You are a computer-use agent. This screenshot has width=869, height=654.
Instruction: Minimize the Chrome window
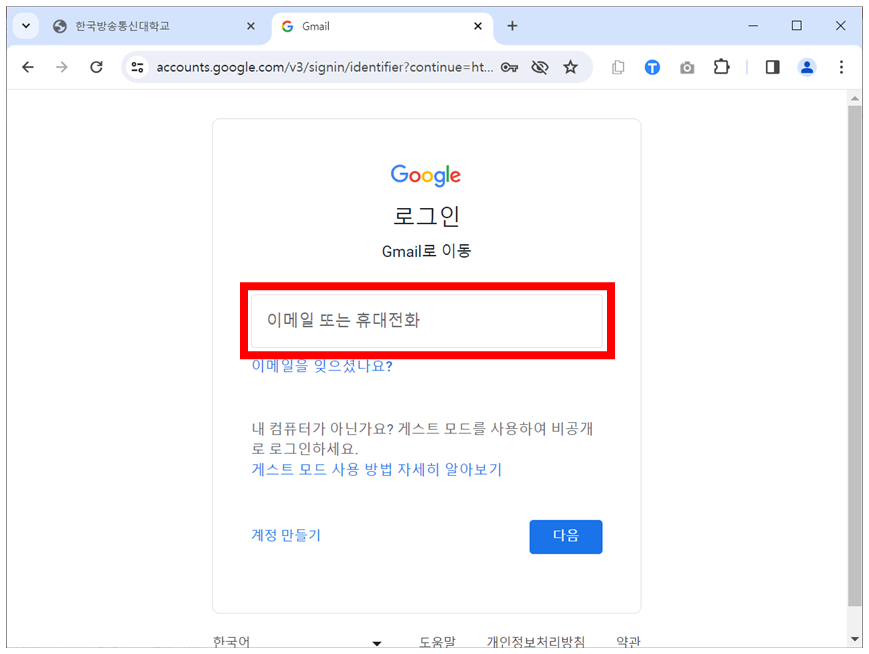pyautogui.click(x=753, y=26)
